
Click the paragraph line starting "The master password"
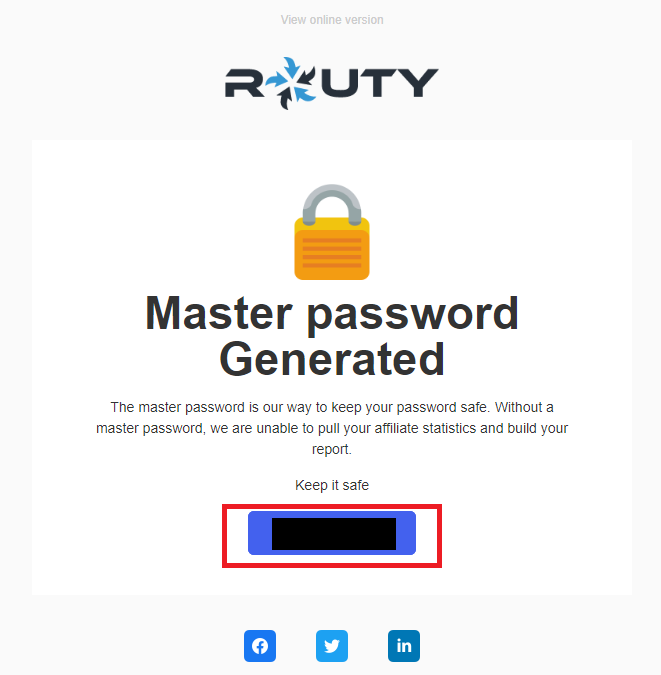tap(332, 407)
